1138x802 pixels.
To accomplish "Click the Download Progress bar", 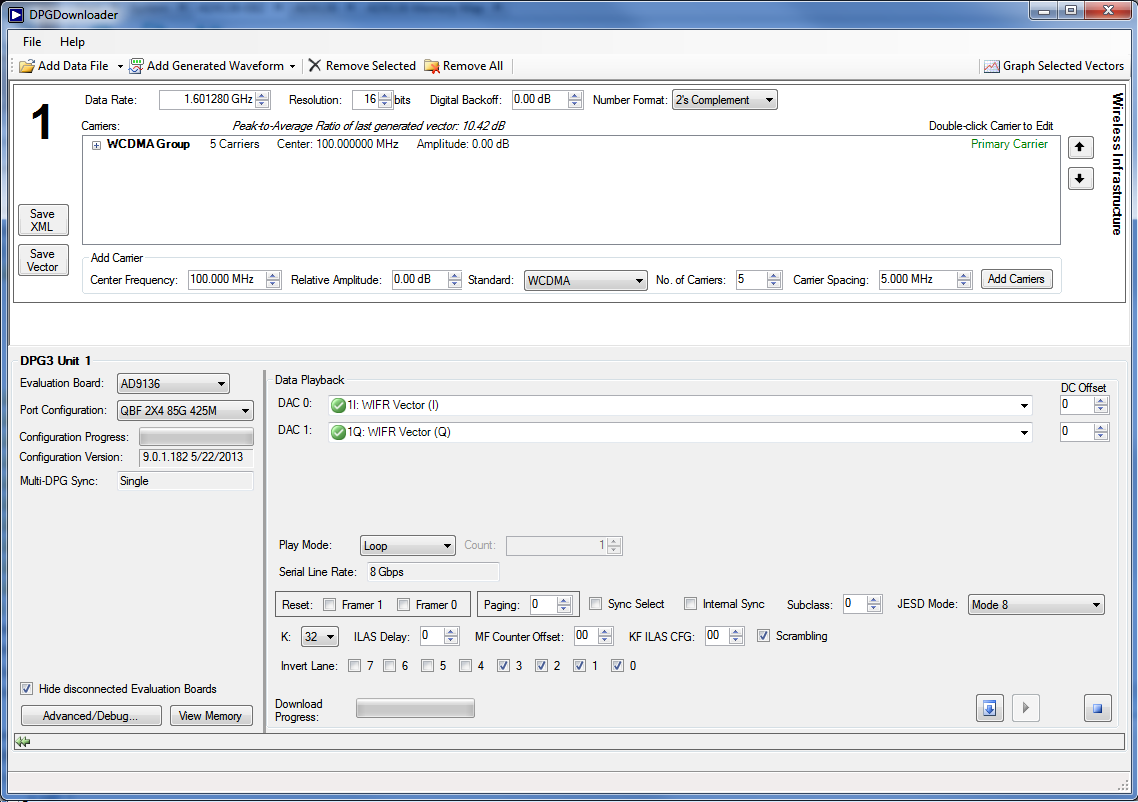I will point(415,709).
